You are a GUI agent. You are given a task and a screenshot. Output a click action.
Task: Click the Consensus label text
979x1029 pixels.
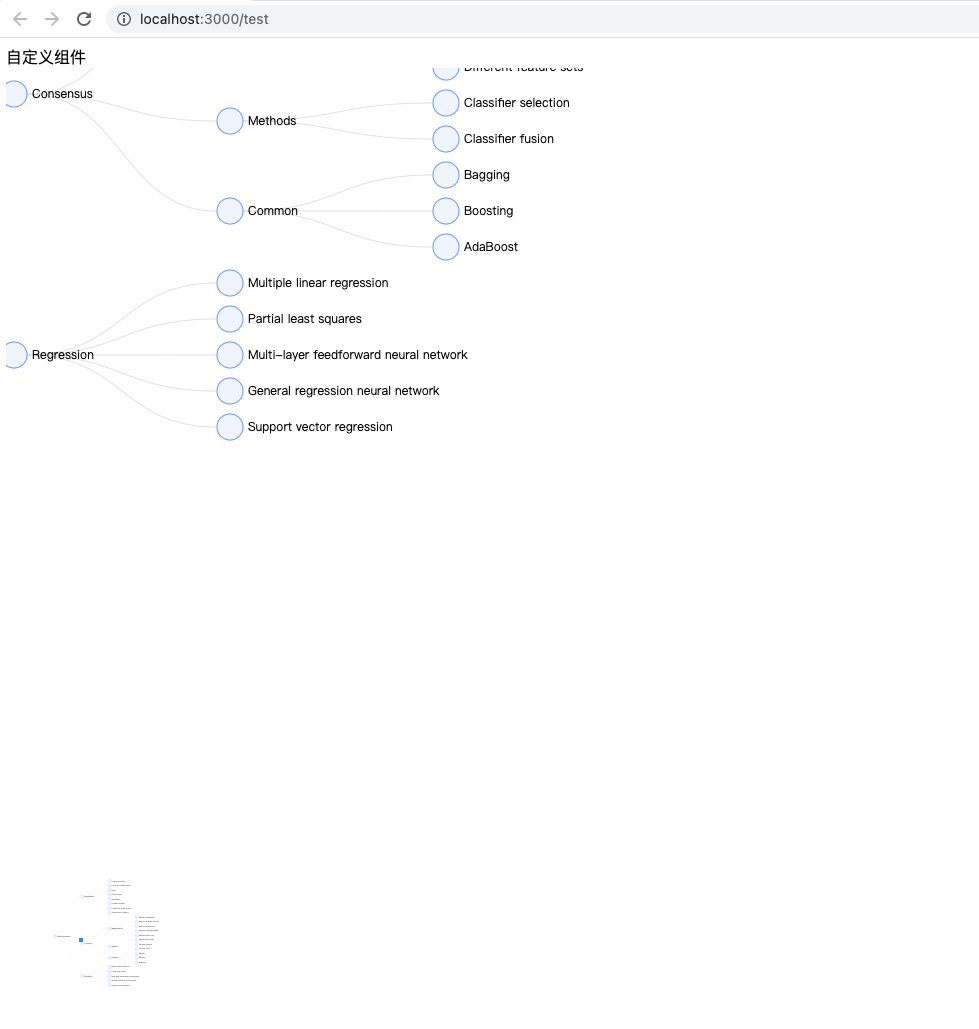click(x=62, y=94)
